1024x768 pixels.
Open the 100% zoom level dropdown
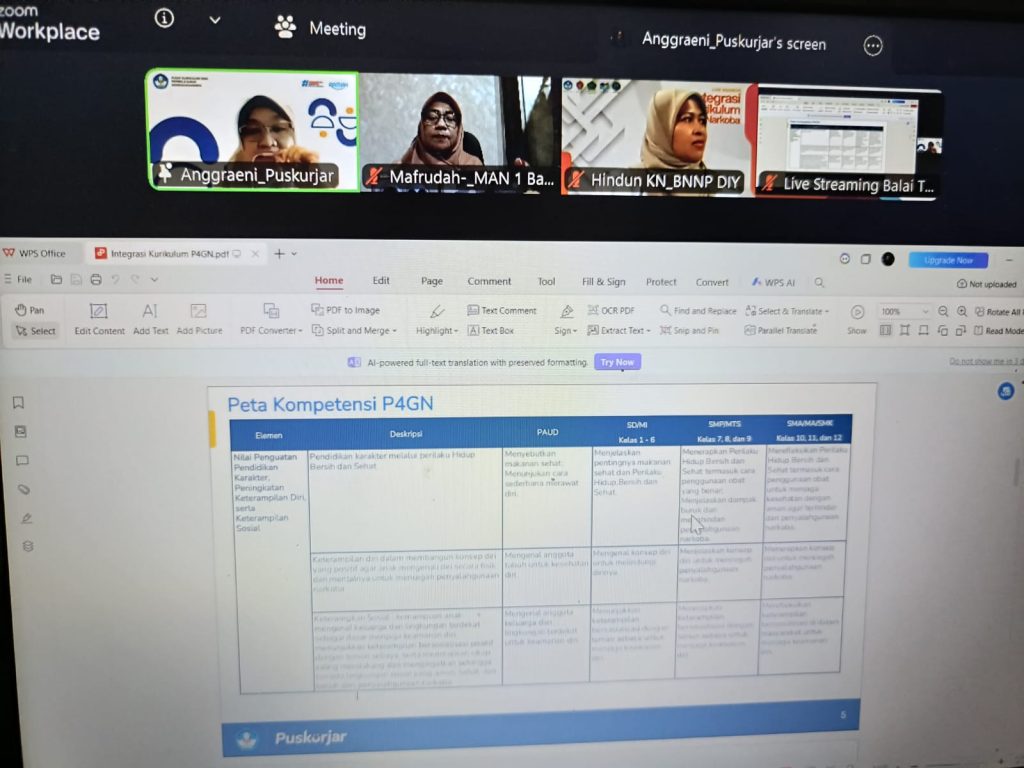[903, 312]
